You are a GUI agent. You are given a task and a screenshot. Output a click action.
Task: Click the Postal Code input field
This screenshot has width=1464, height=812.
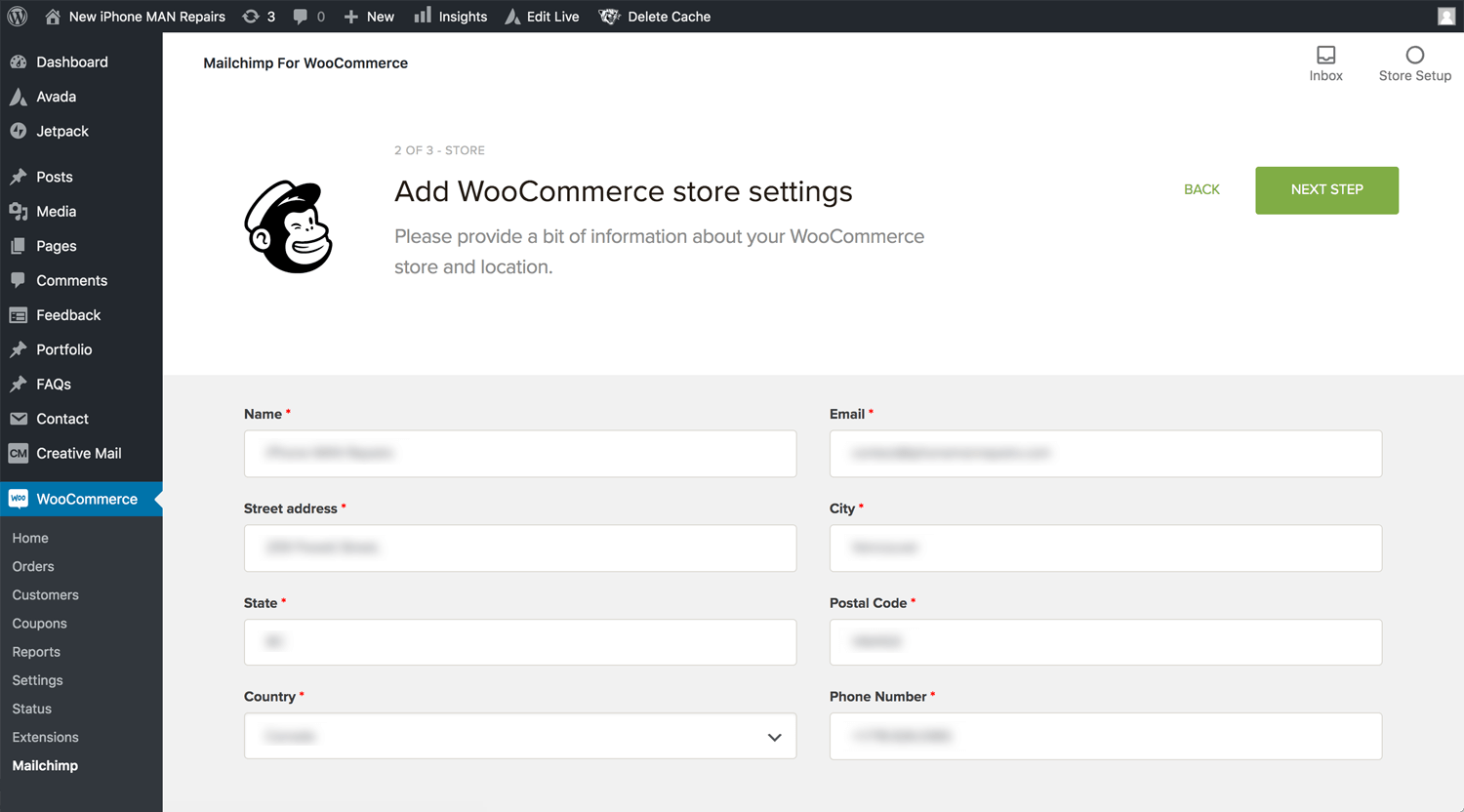coord(1106,642)
